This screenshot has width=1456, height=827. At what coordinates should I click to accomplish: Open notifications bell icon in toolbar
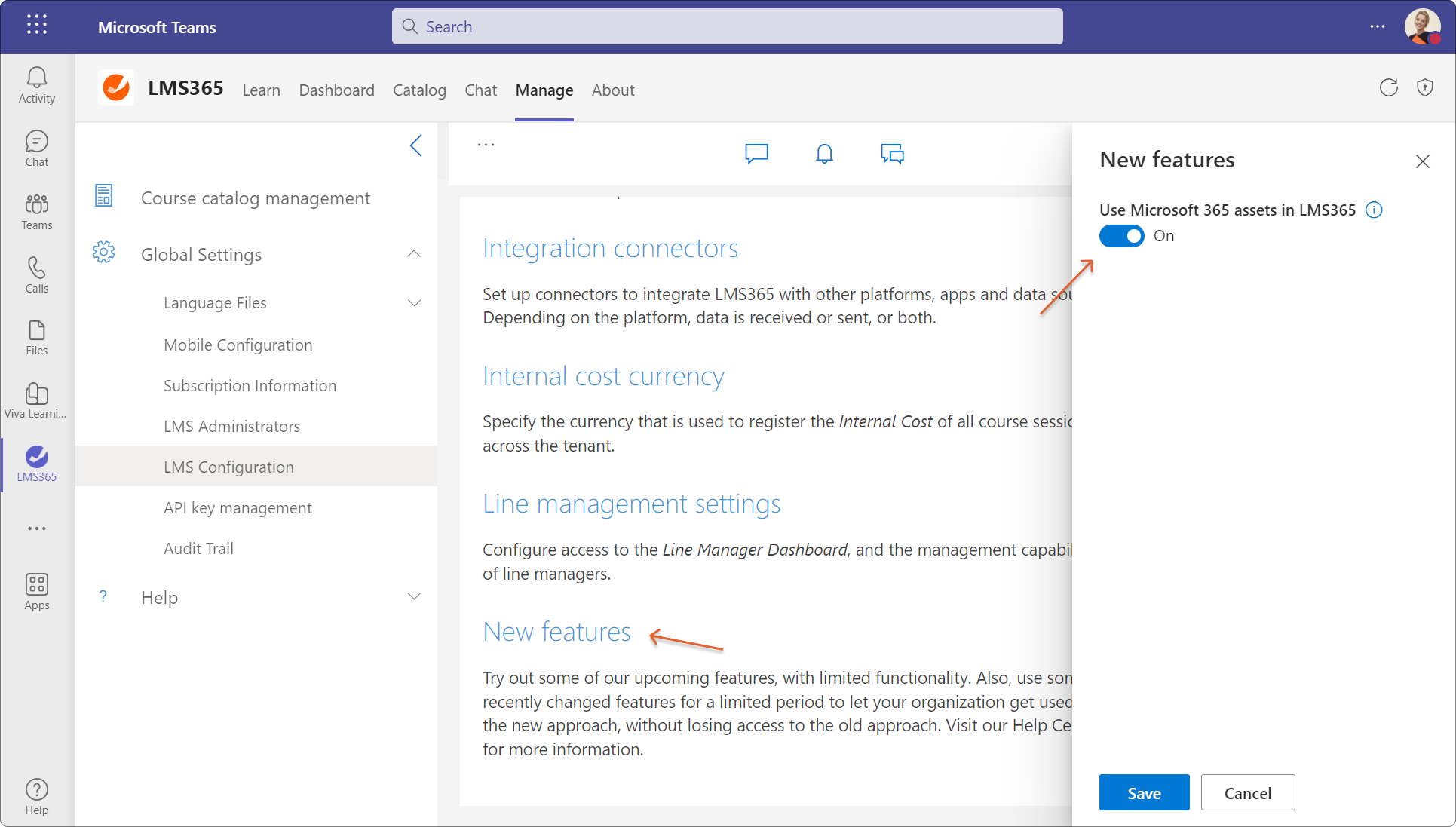coord(825,154)
